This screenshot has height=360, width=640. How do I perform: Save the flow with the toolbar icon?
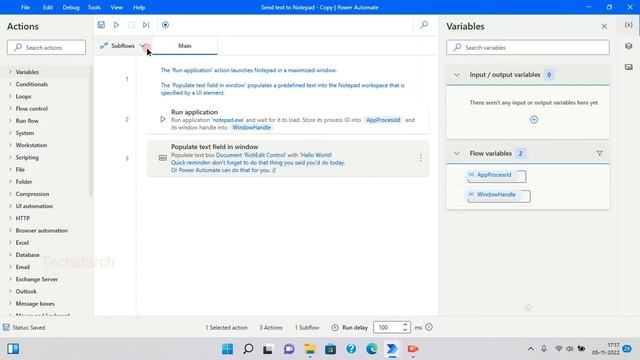tap(101, 25)
